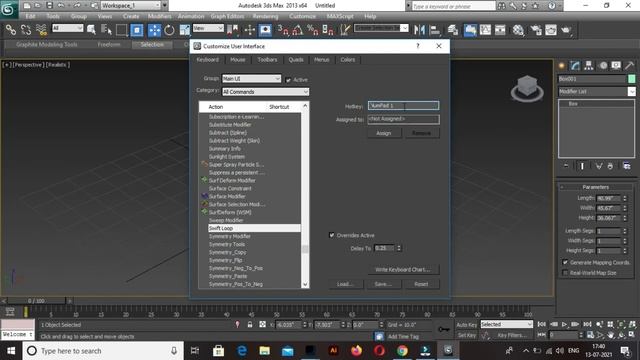
Task: Click the Assign button
Action: click(x=384, y=133)
